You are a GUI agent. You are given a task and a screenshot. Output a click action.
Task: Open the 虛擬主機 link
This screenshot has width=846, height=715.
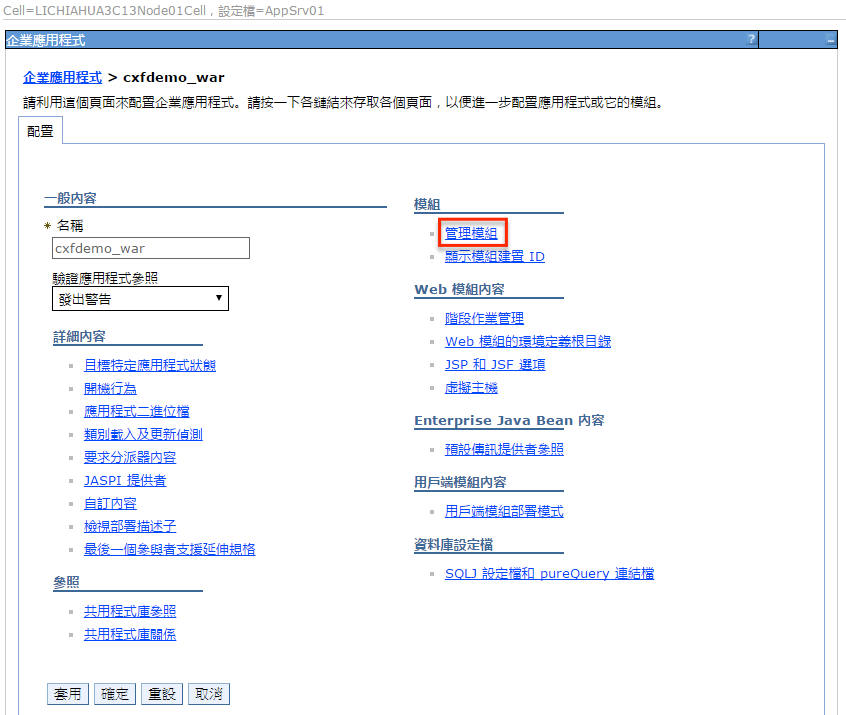471,388
